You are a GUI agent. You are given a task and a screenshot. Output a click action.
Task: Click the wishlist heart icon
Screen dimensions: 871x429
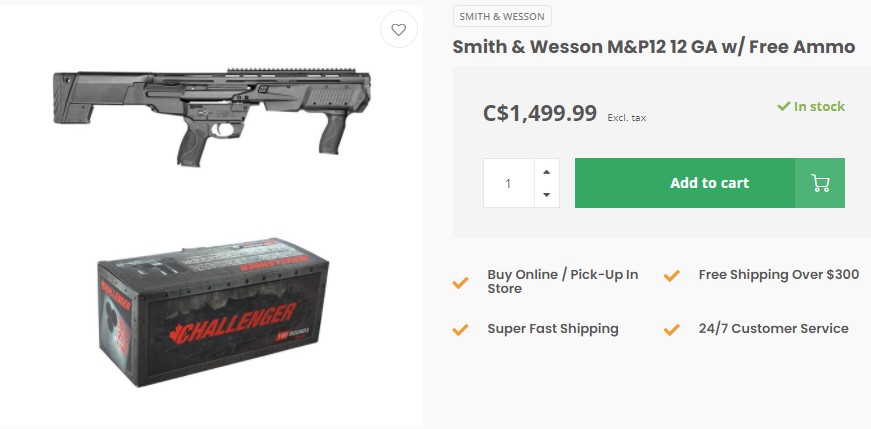(x=398, y=30)
